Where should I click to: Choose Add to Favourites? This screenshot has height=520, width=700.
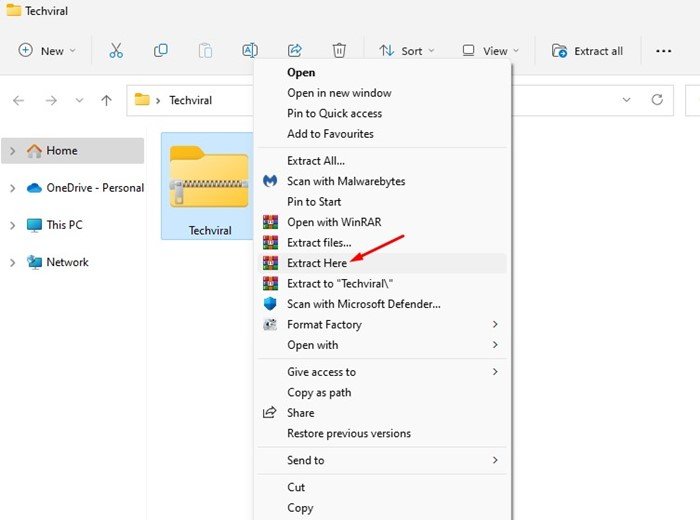[382, 134]
